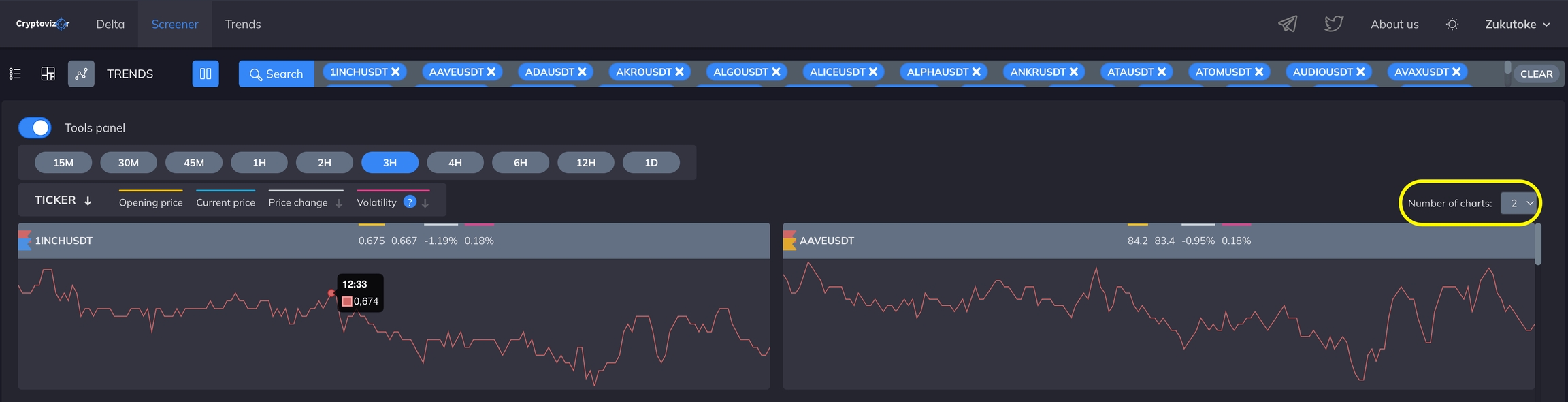This screenshot has height=402, width=1568.
Task: Open the Twitter bird icon
Action: 1333,24
